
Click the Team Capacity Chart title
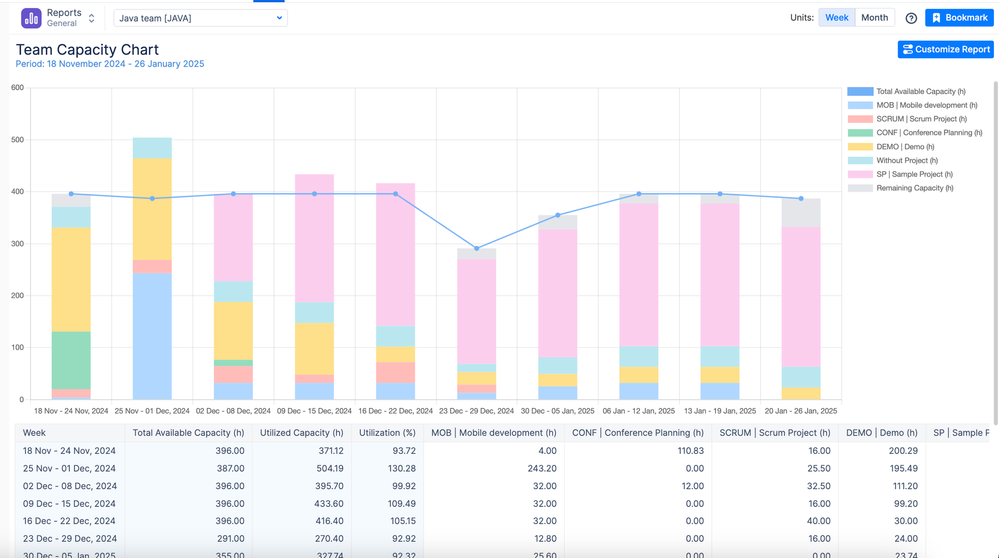87,50
